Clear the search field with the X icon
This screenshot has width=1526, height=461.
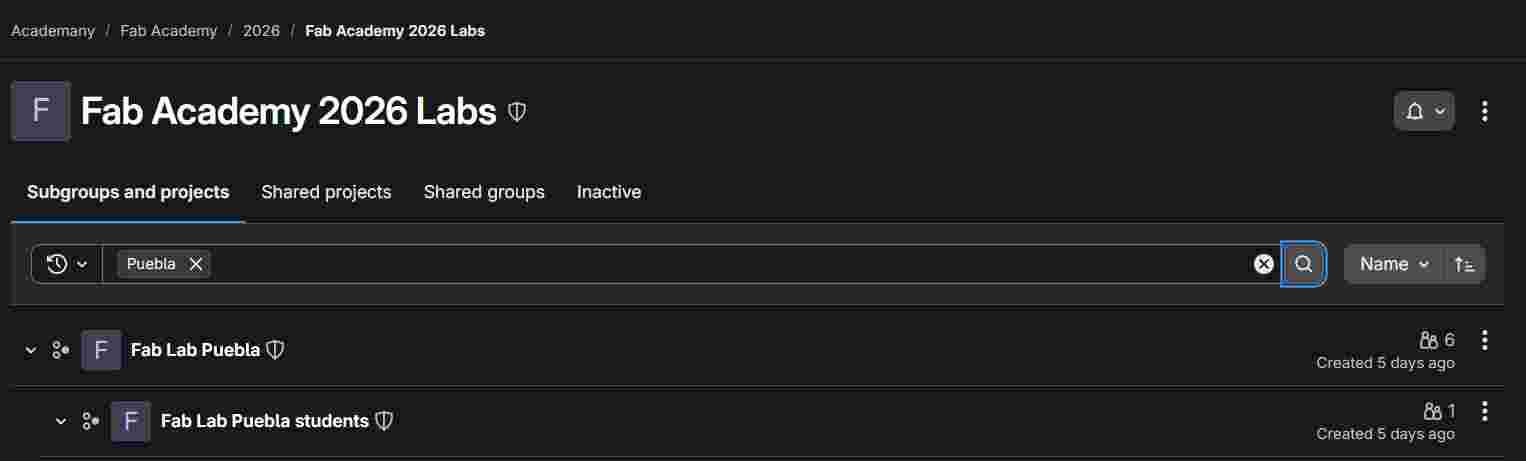coord(1264,264)
